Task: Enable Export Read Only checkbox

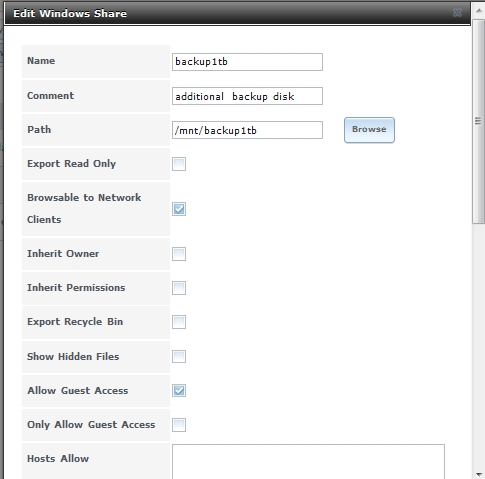Action: click(x=179, y=164)
